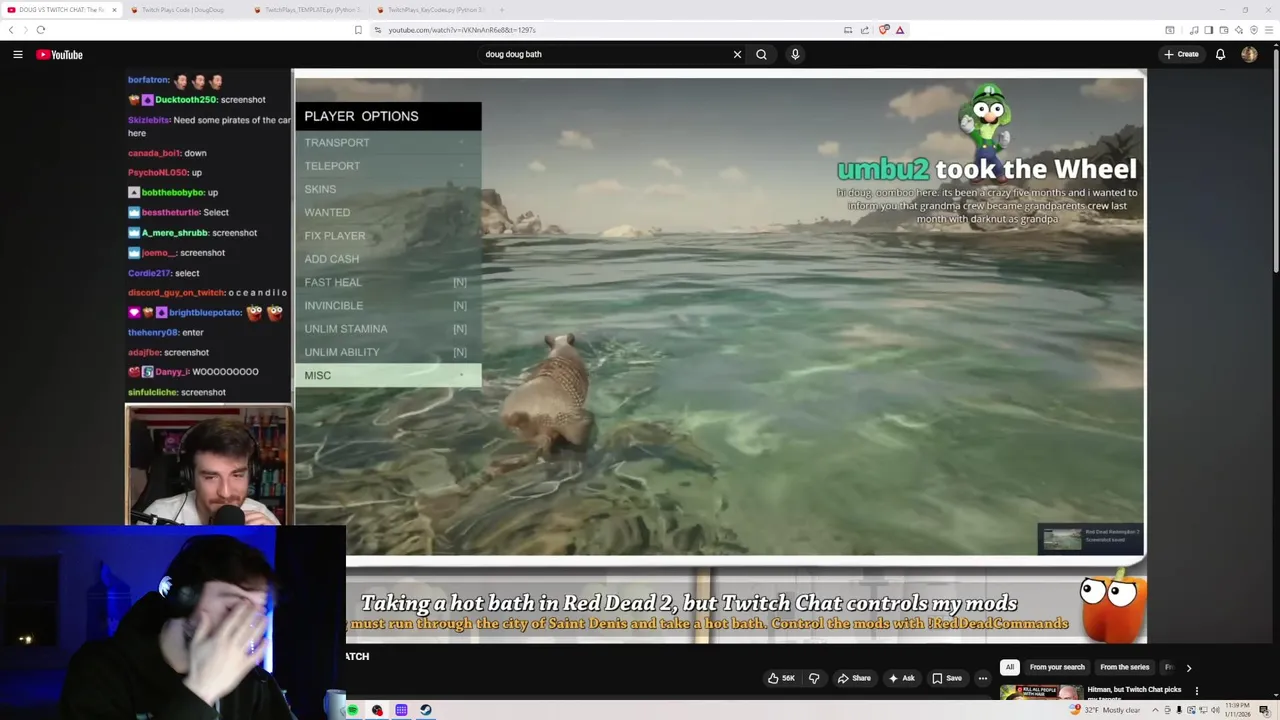
Task: Reload the page
Action: tap(41, 30)
